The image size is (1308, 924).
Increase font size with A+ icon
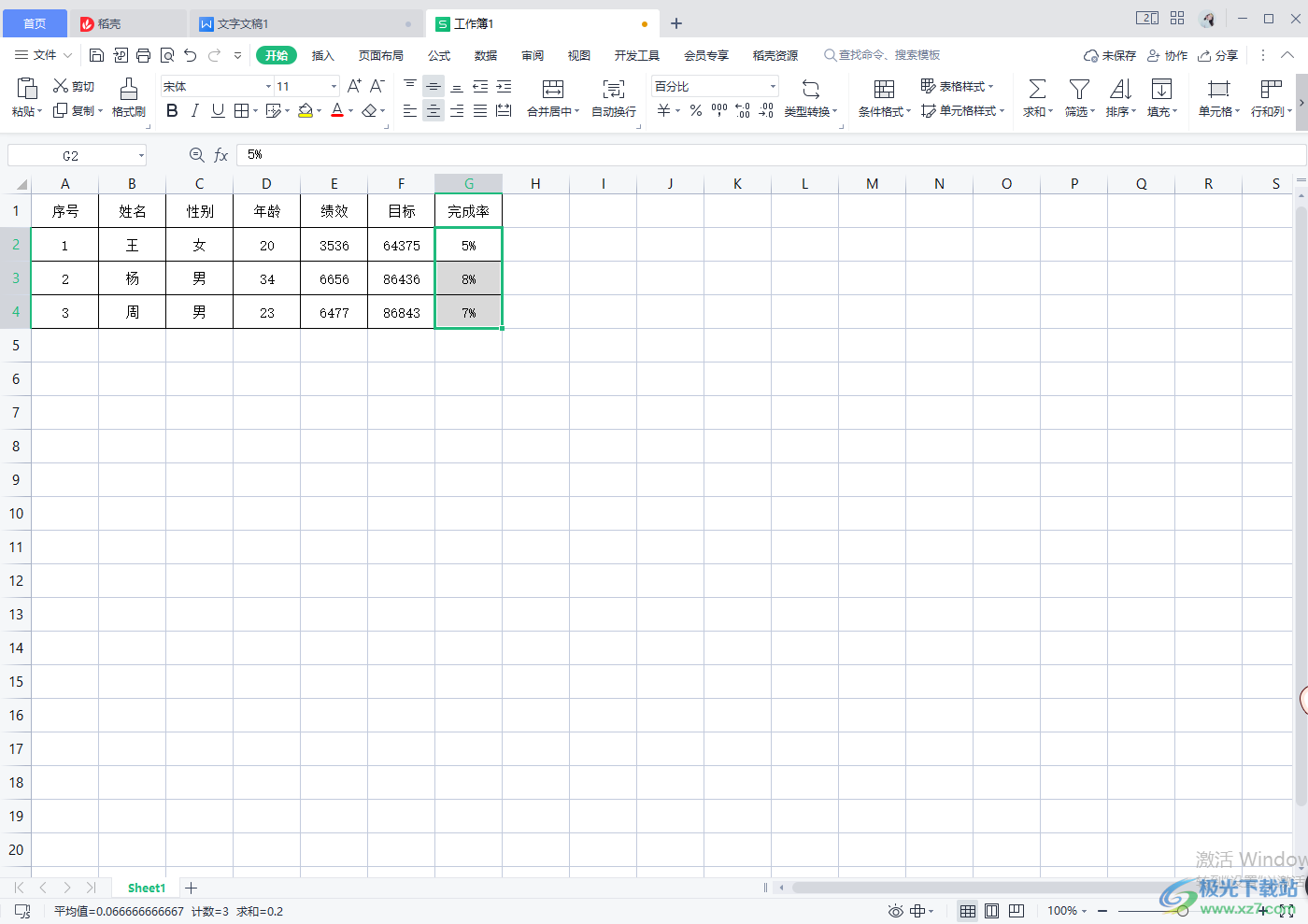tap(354, 86)
